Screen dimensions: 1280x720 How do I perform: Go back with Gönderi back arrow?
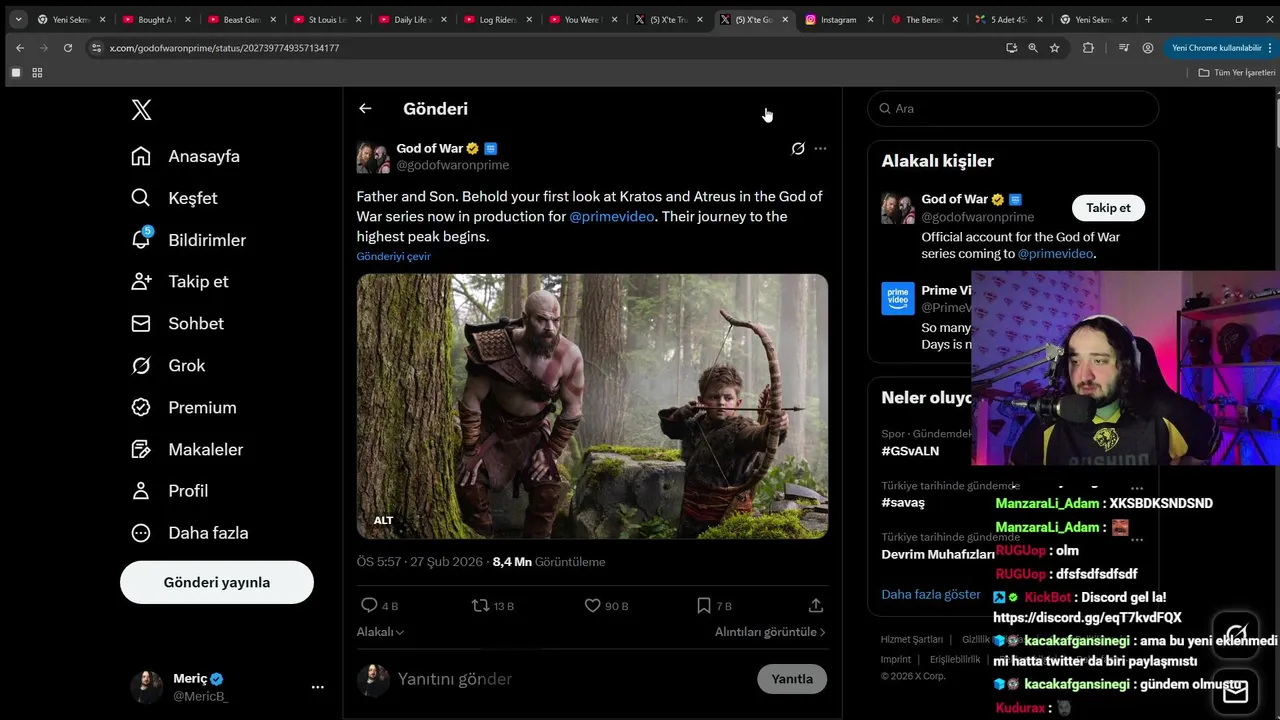[365, 108]
